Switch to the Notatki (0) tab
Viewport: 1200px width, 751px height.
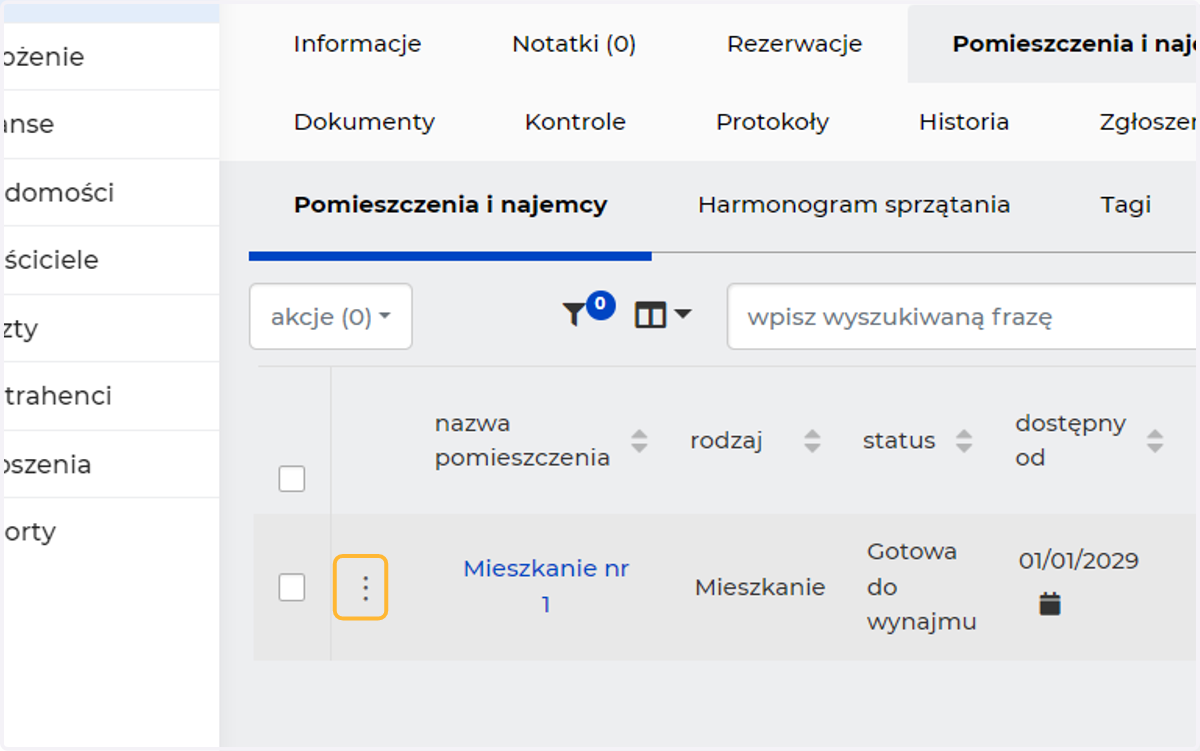574,44
